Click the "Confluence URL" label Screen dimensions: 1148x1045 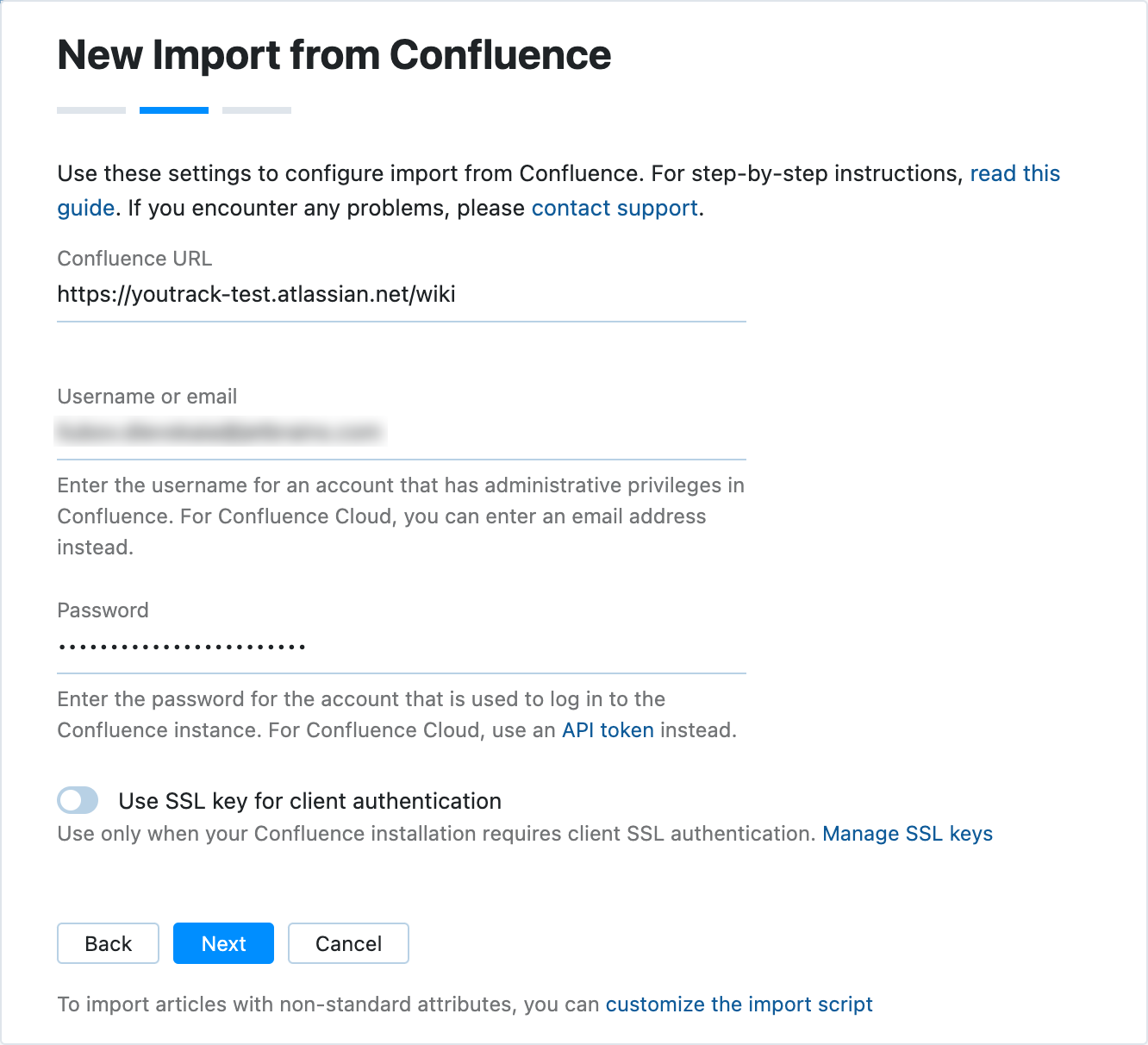134,258
